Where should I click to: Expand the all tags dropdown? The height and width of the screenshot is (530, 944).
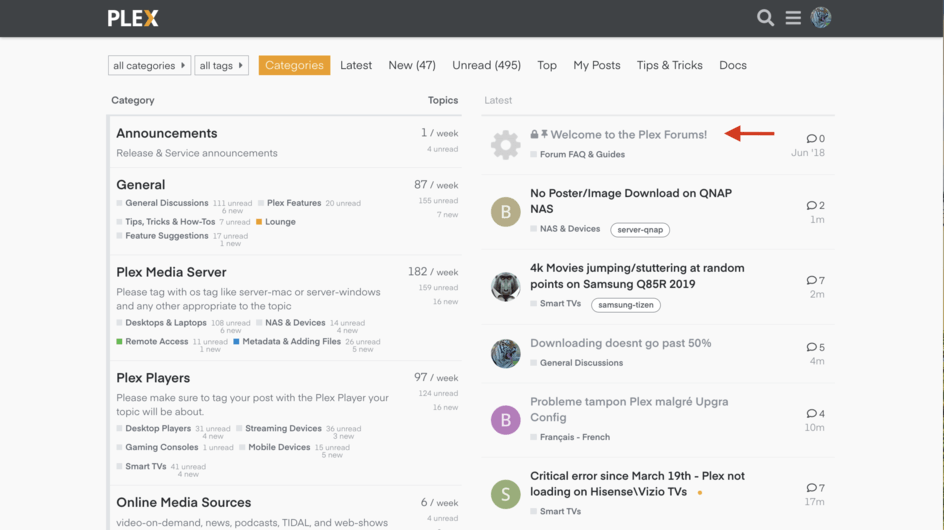222,65
